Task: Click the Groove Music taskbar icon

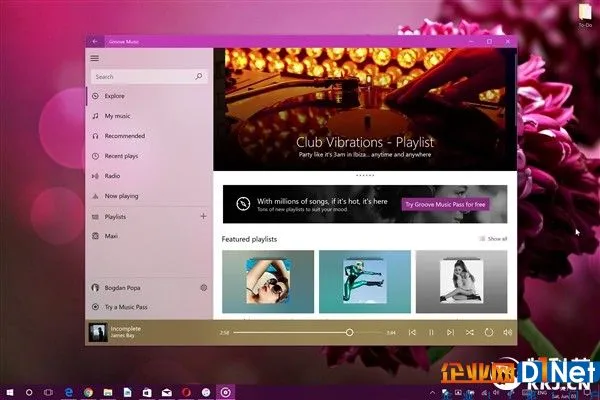Action: tap(226, 392)
